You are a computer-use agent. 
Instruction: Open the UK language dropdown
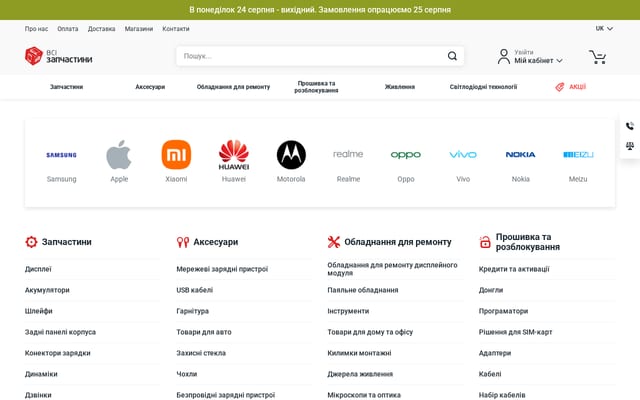pos(604,29)
